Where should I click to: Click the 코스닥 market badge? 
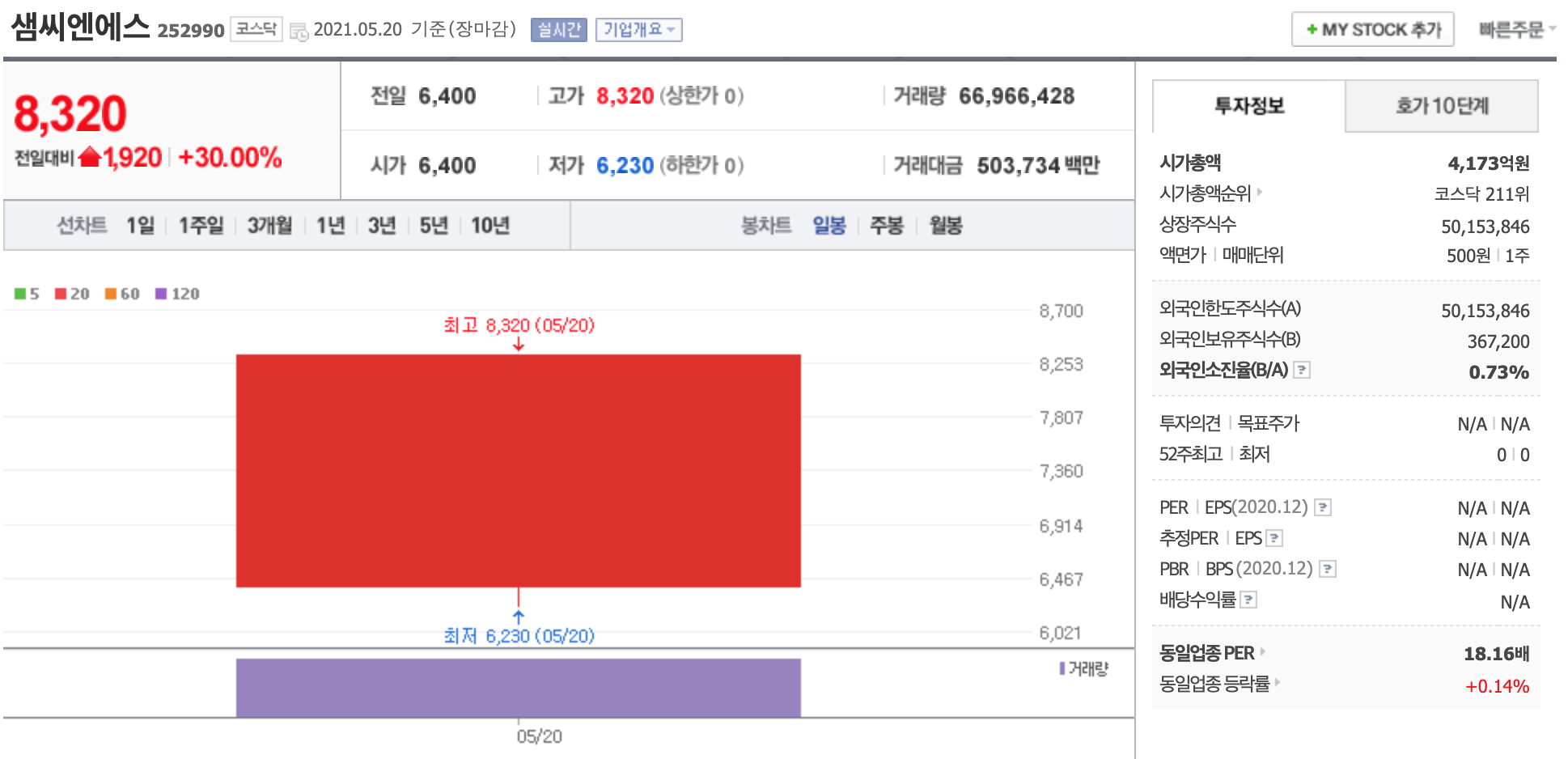256,29
